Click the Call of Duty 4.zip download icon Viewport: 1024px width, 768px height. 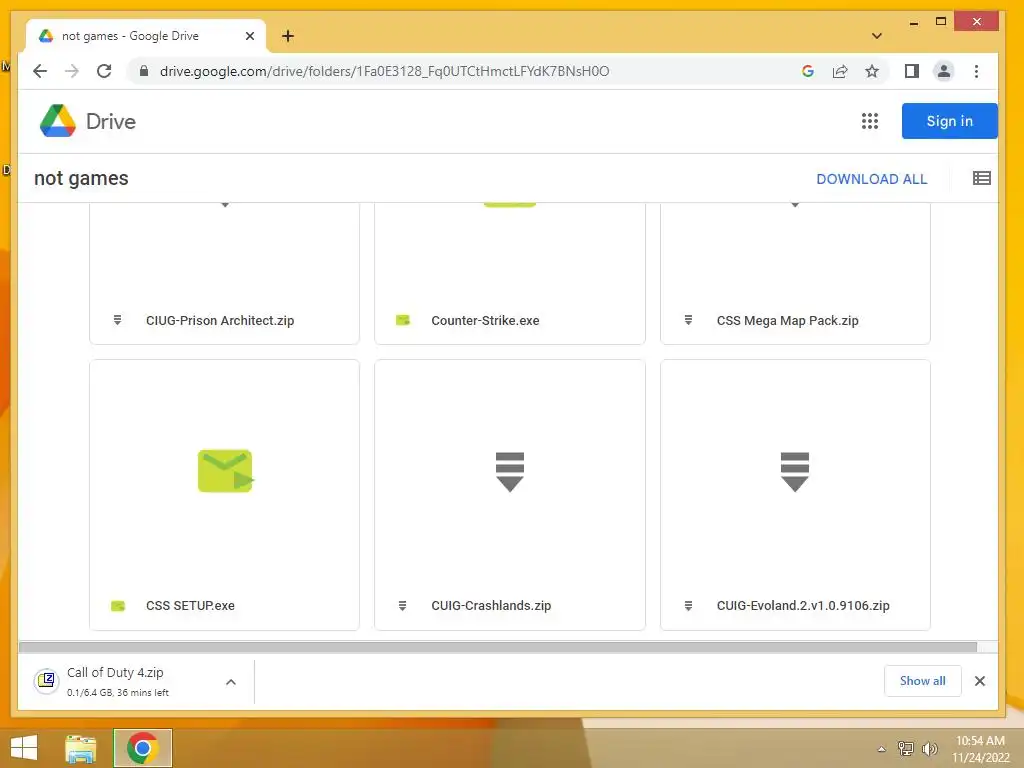click(47, 681)
